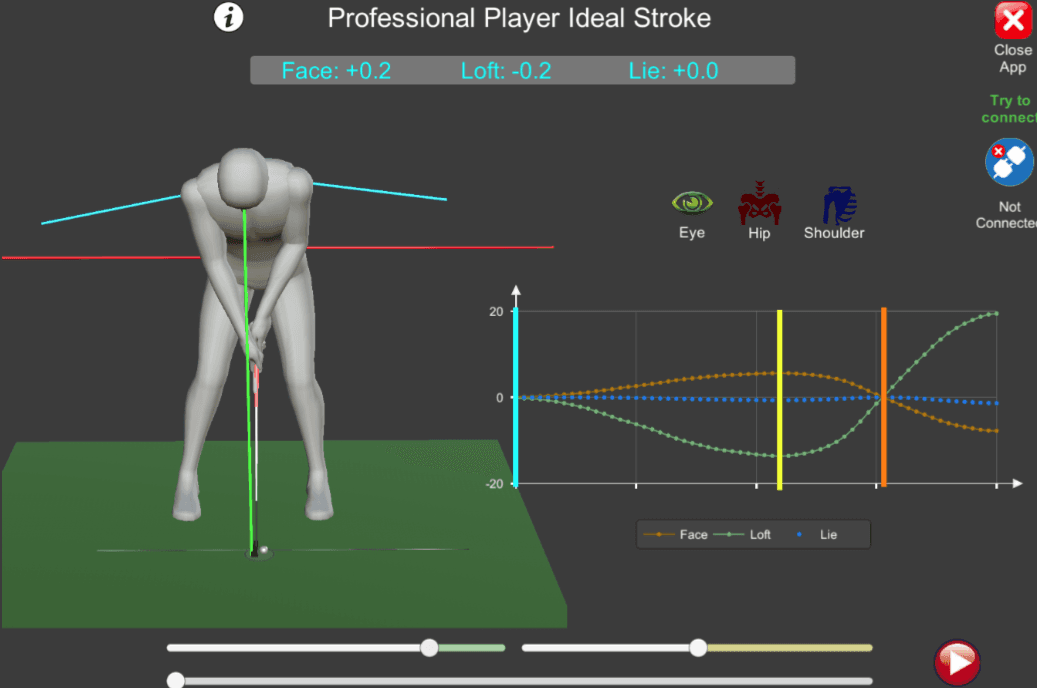1037x688 pixels.
Task: Select the orange vertical marker on graph
Action: pos(884,398)
